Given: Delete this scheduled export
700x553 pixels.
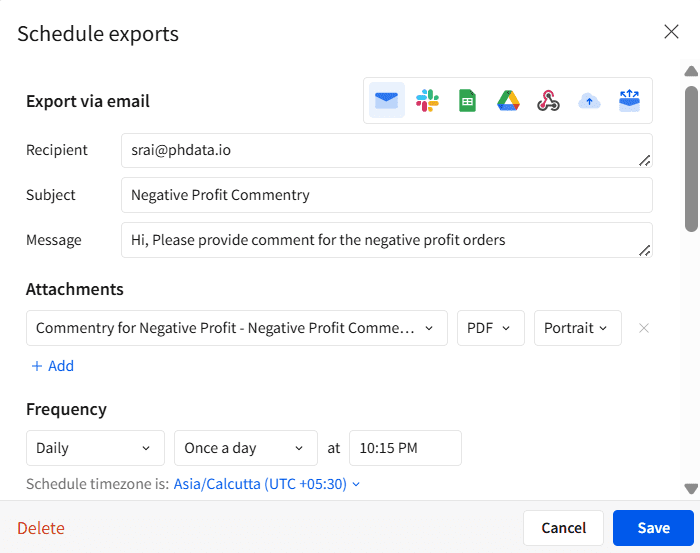Looking at the screenshot, I should pyautogui.click(x=41, y=528).
